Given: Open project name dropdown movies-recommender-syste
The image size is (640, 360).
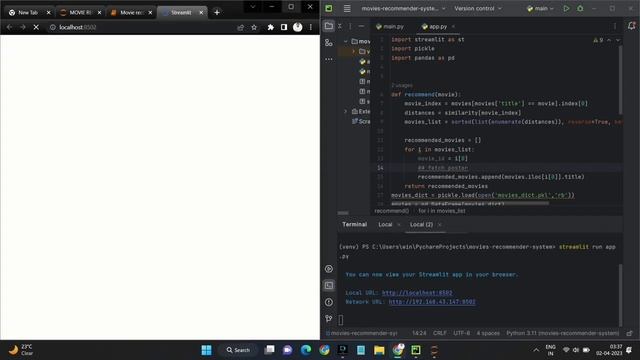Looking at the screenshot, I should pos(403,8).
